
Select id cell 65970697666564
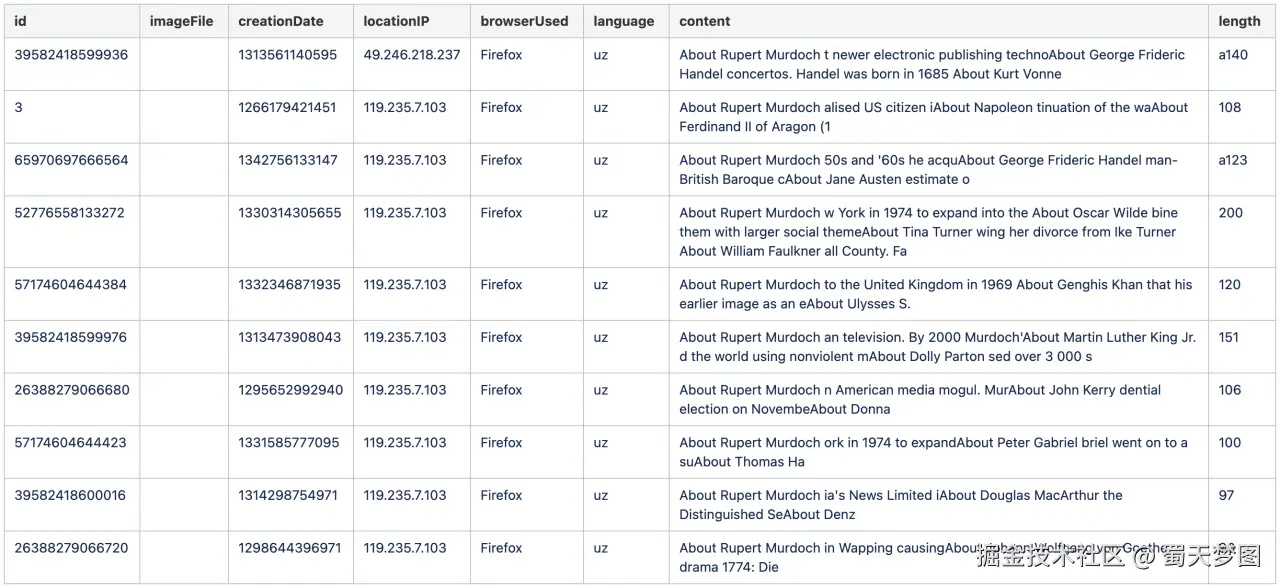pos(71,160)
